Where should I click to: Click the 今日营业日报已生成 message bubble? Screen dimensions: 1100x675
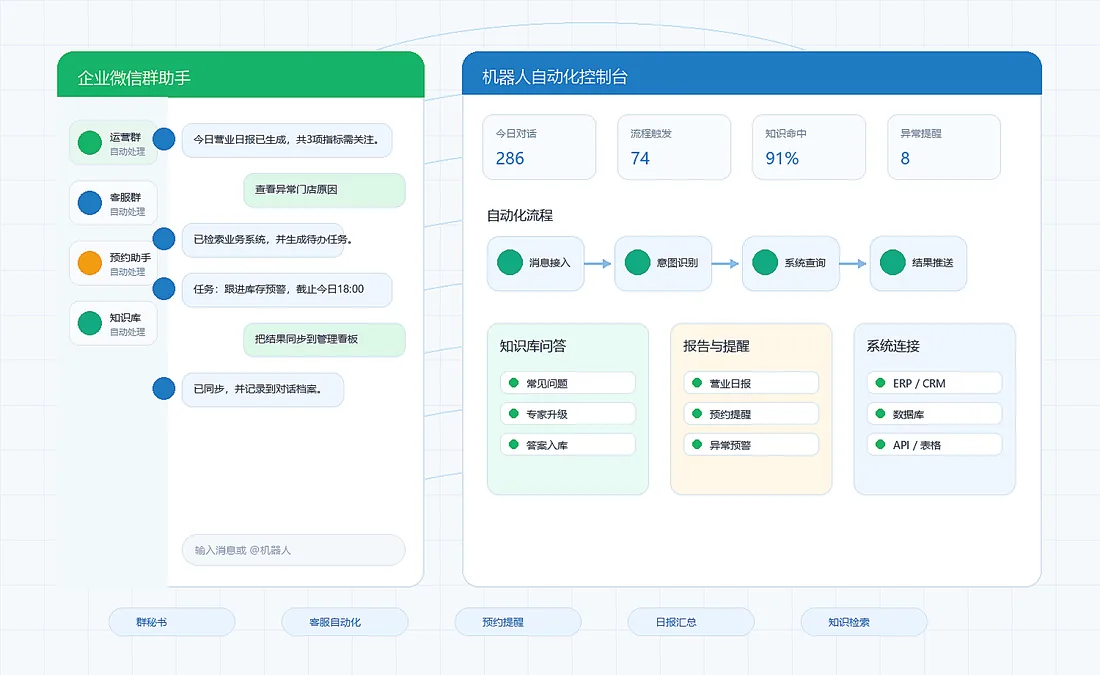287,140
